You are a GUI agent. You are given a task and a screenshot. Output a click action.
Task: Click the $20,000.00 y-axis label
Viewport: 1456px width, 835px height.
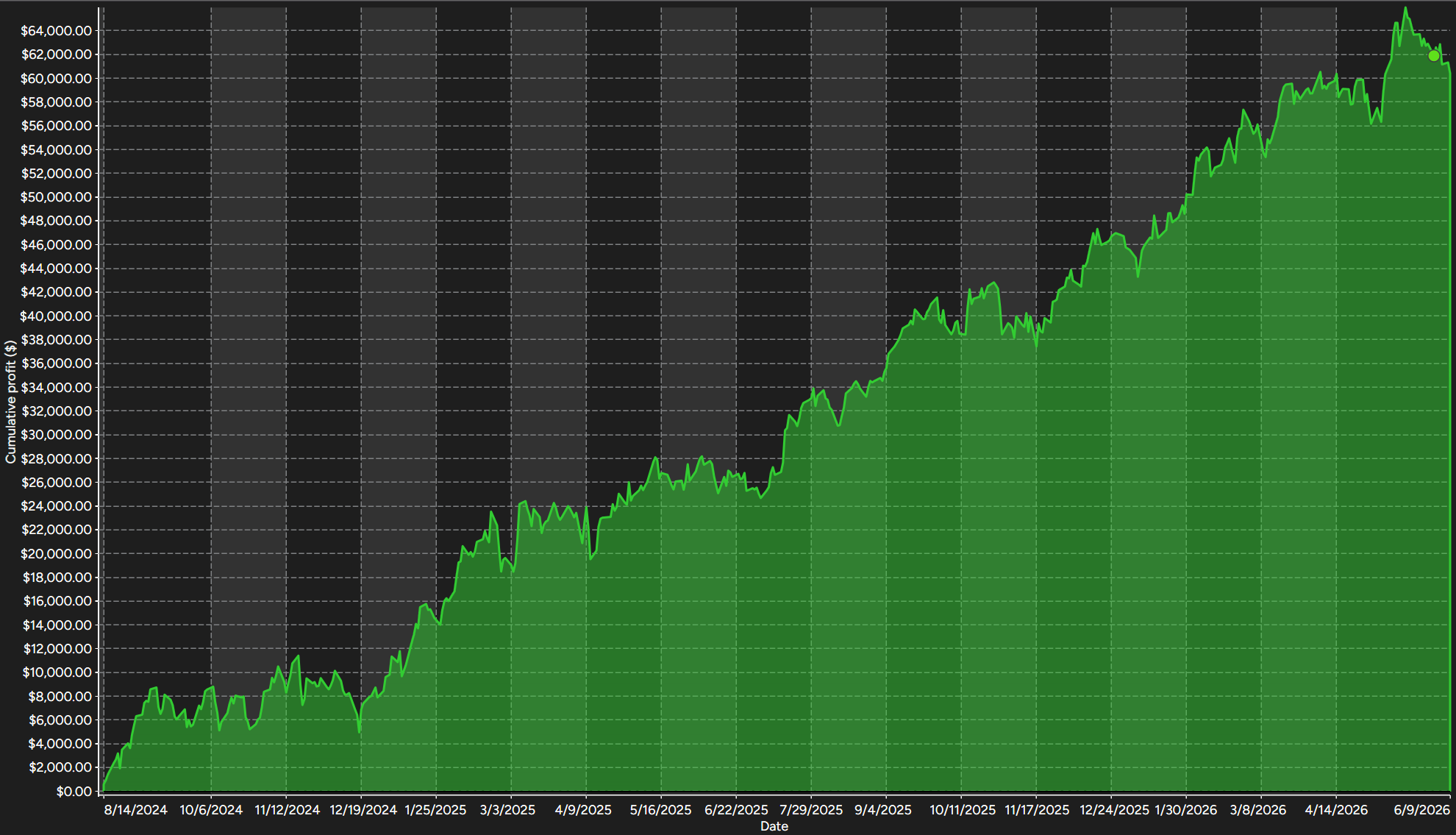[x=57, y=554]
